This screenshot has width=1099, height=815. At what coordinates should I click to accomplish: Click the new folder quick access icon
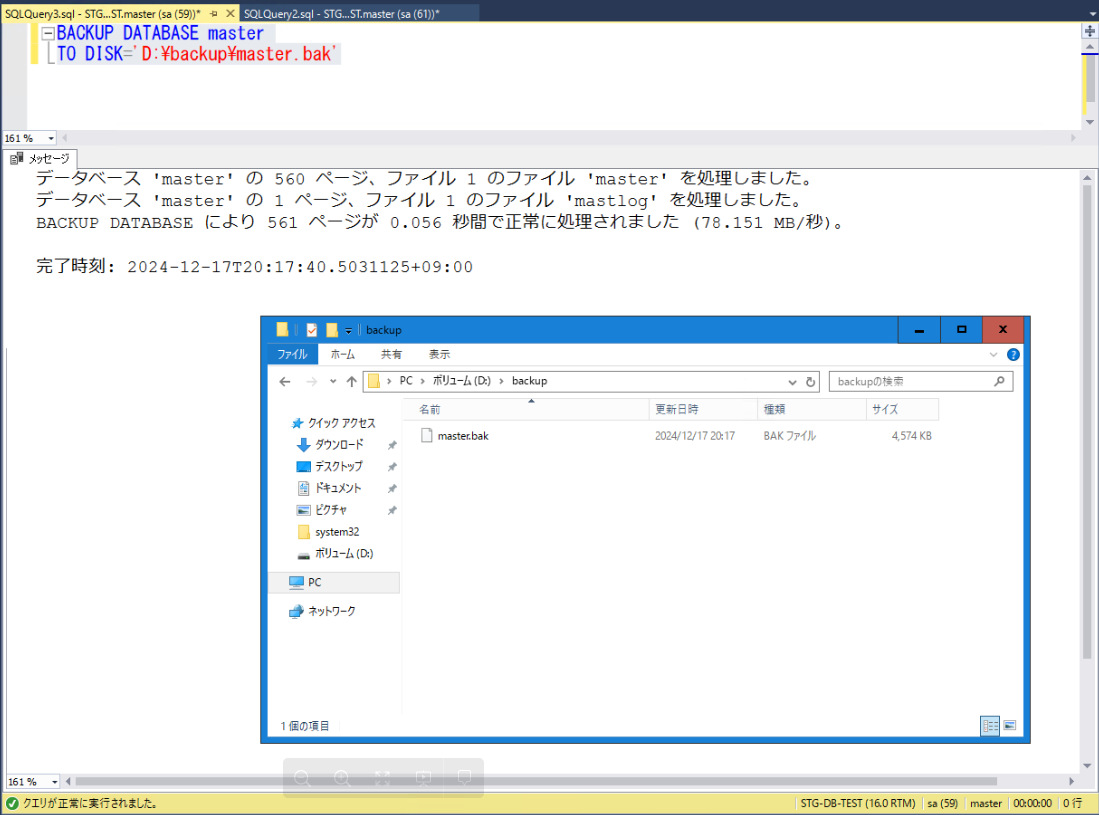pos(332,330)
